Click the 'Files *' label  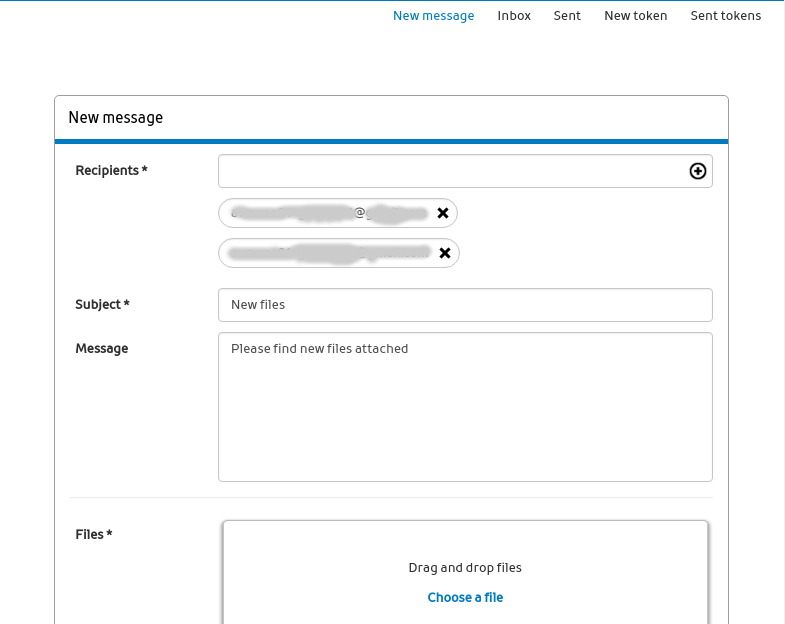(93, 535)
